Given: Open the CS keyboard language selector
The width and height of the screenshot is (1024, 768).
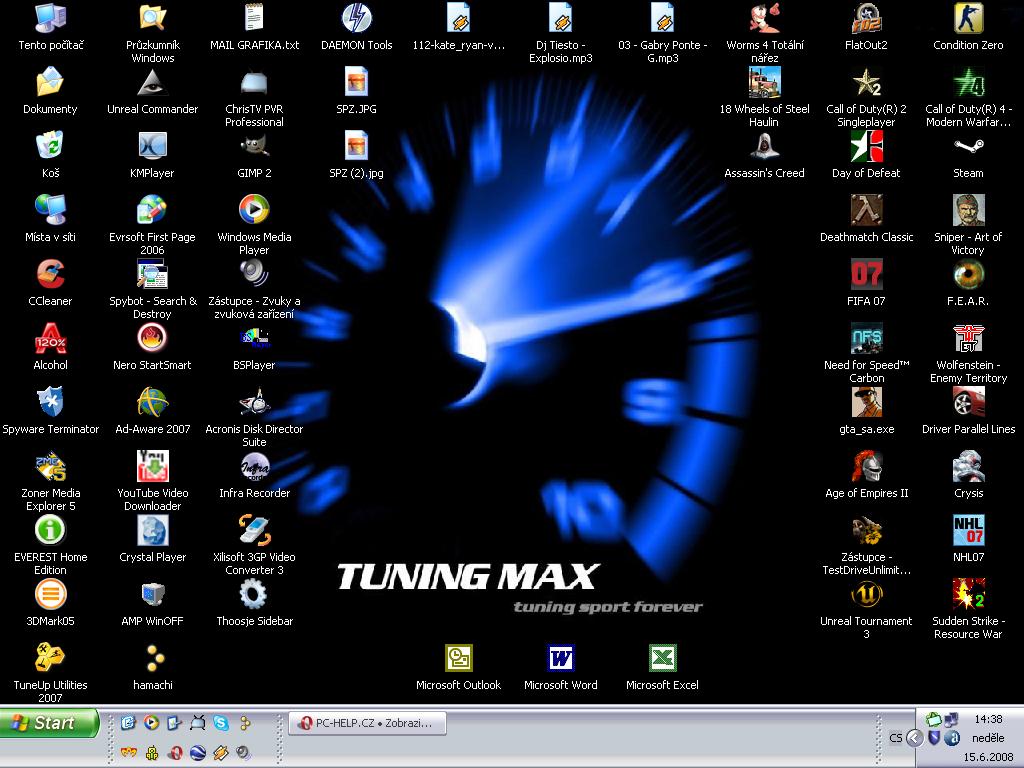Looking at the screenshot, I should [x=895, y=738].
